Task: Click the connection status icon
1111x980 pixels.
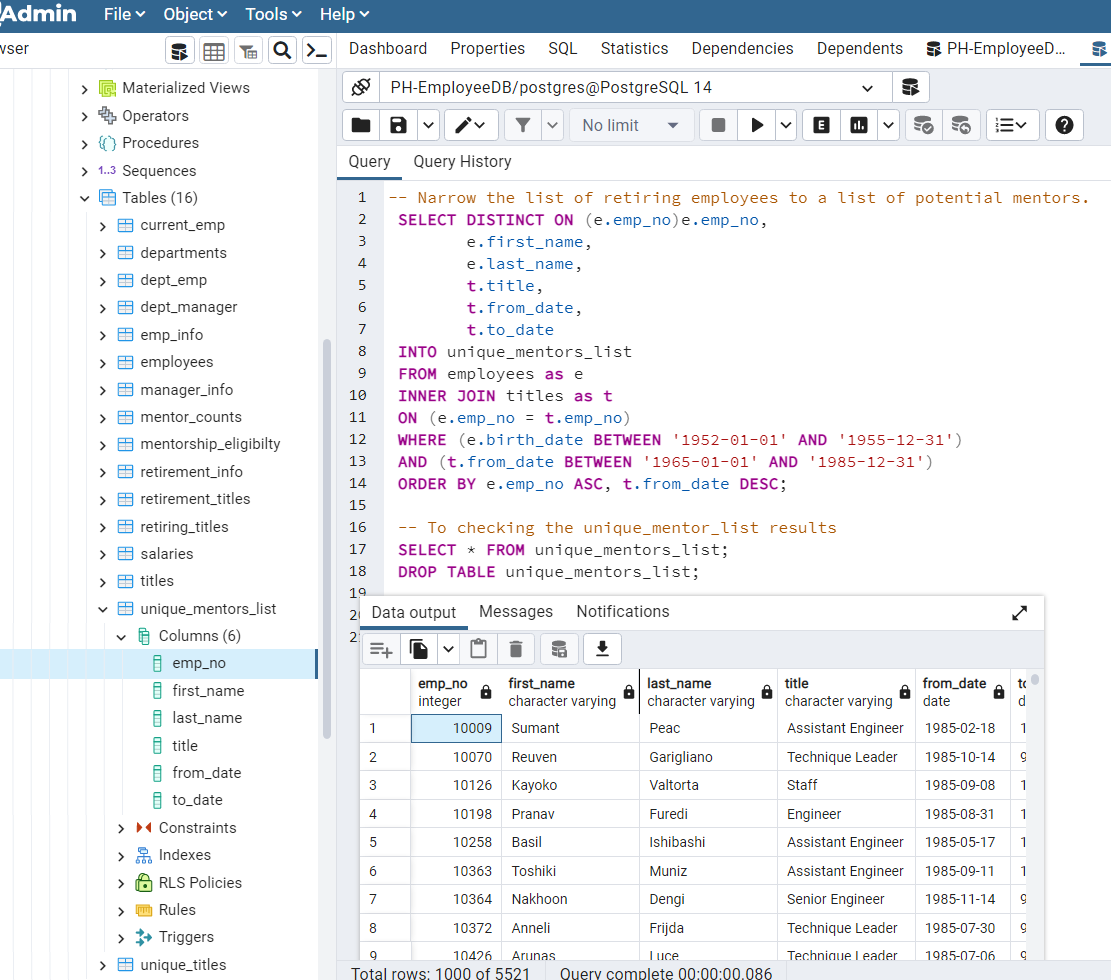Action: coord(361,87)
